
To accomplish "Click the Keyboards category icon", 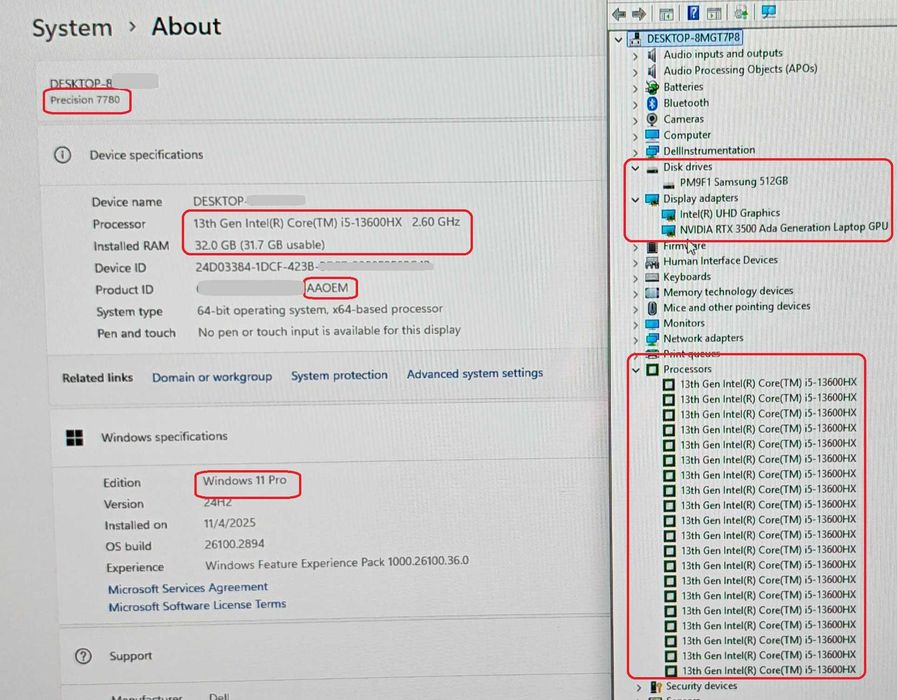I will coord(652,277).
